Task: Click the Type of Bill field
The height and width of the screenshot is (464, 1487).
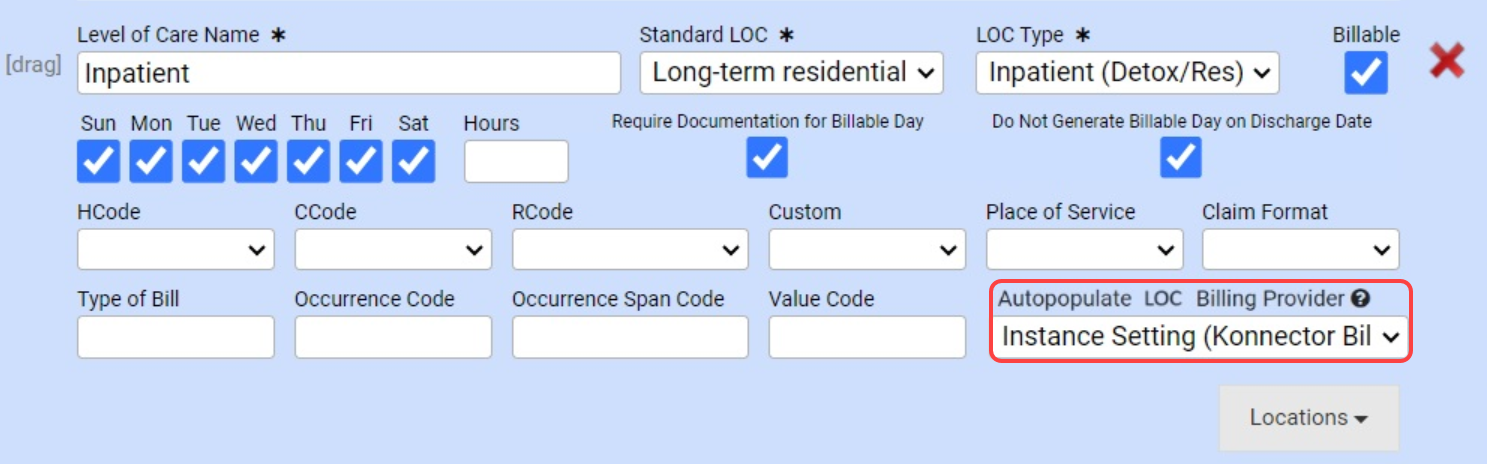Action: point(175,337)
